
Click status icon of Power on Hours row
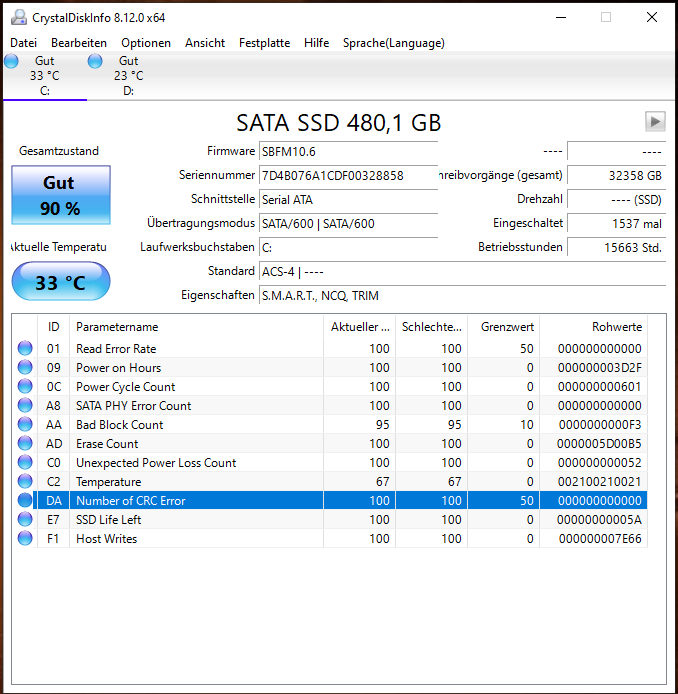(x=25, y=367)
